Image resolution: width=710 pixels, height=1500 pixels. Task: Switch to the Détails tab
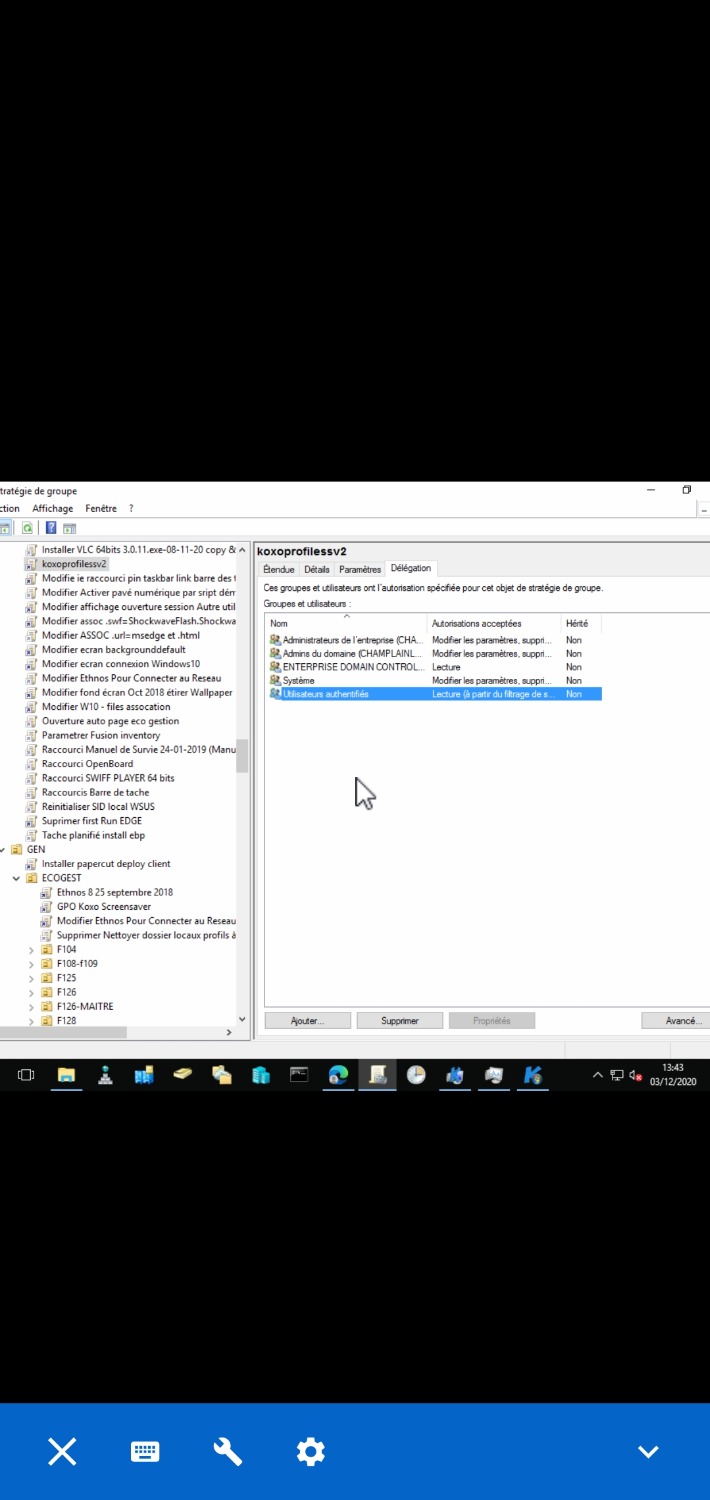317,569
